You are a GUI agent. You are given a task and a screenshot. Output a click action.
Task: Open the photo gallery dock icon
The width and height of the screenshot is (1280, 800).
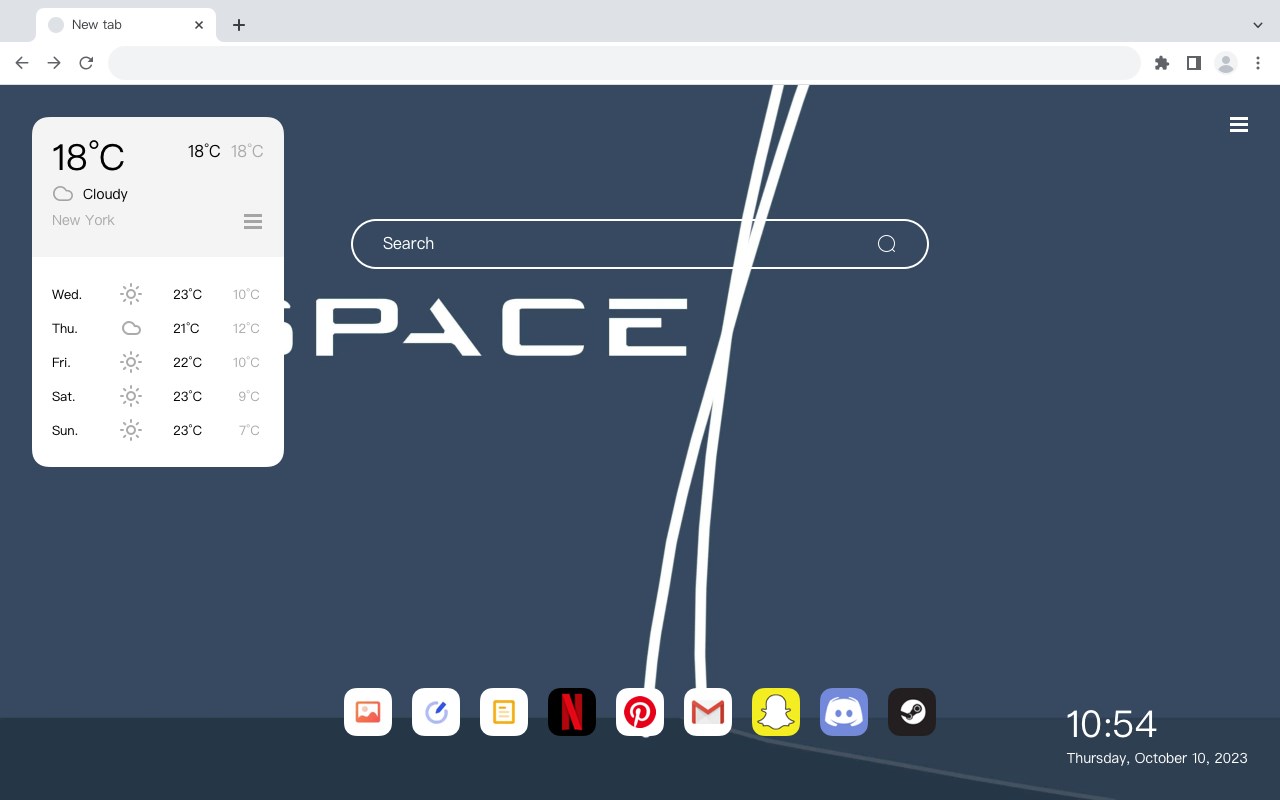pos(368,712)
